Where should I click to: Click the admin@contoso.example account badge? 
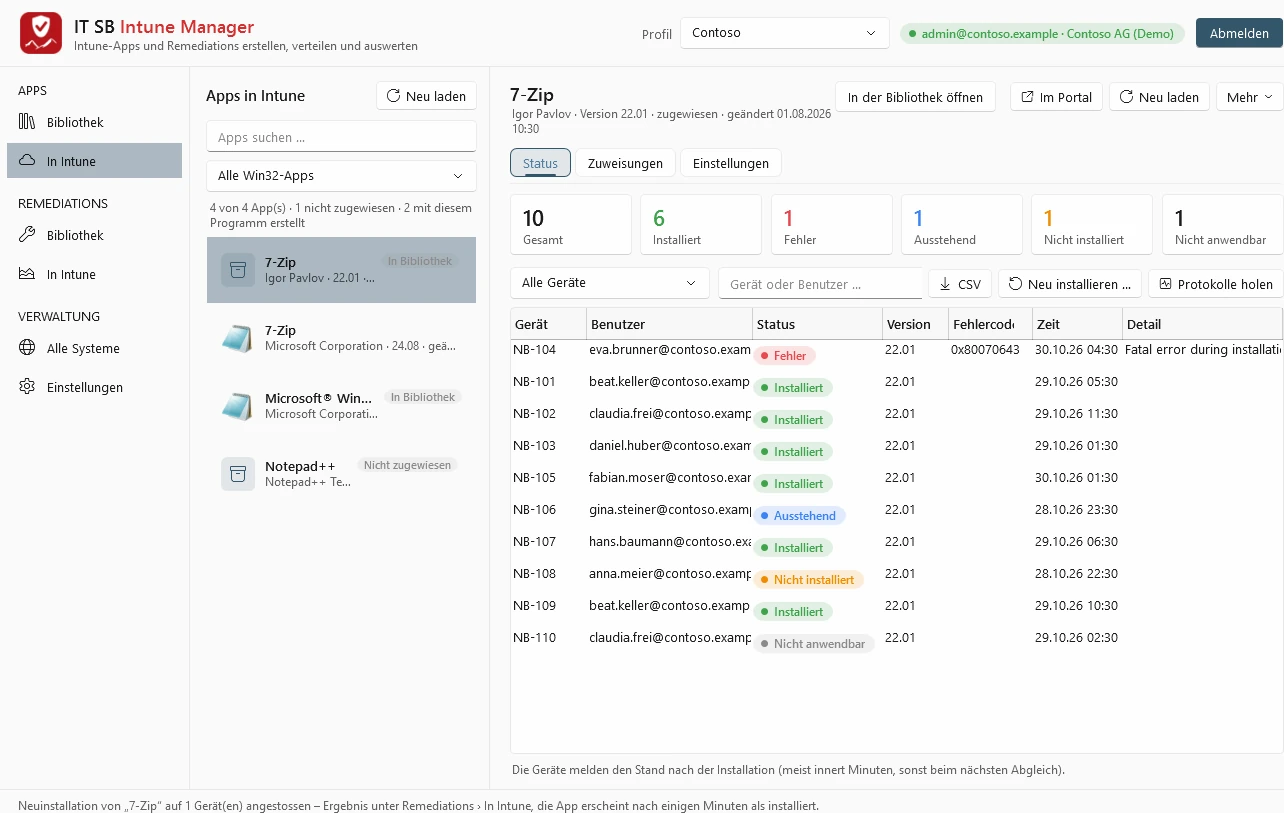pos(1042,34)
